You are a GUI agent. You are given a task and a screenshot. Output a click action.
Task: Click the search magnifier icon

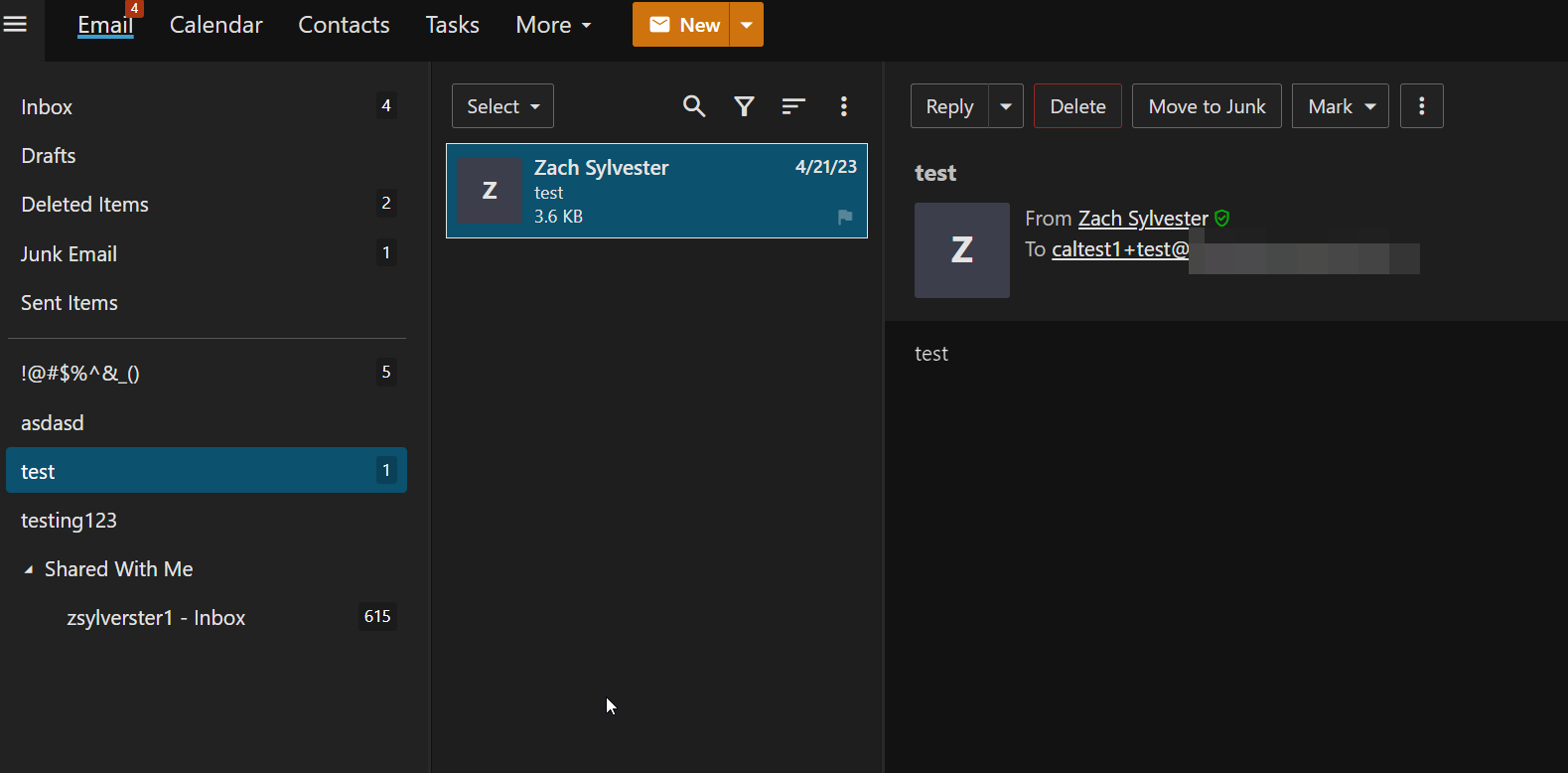[x=694, y=106]
